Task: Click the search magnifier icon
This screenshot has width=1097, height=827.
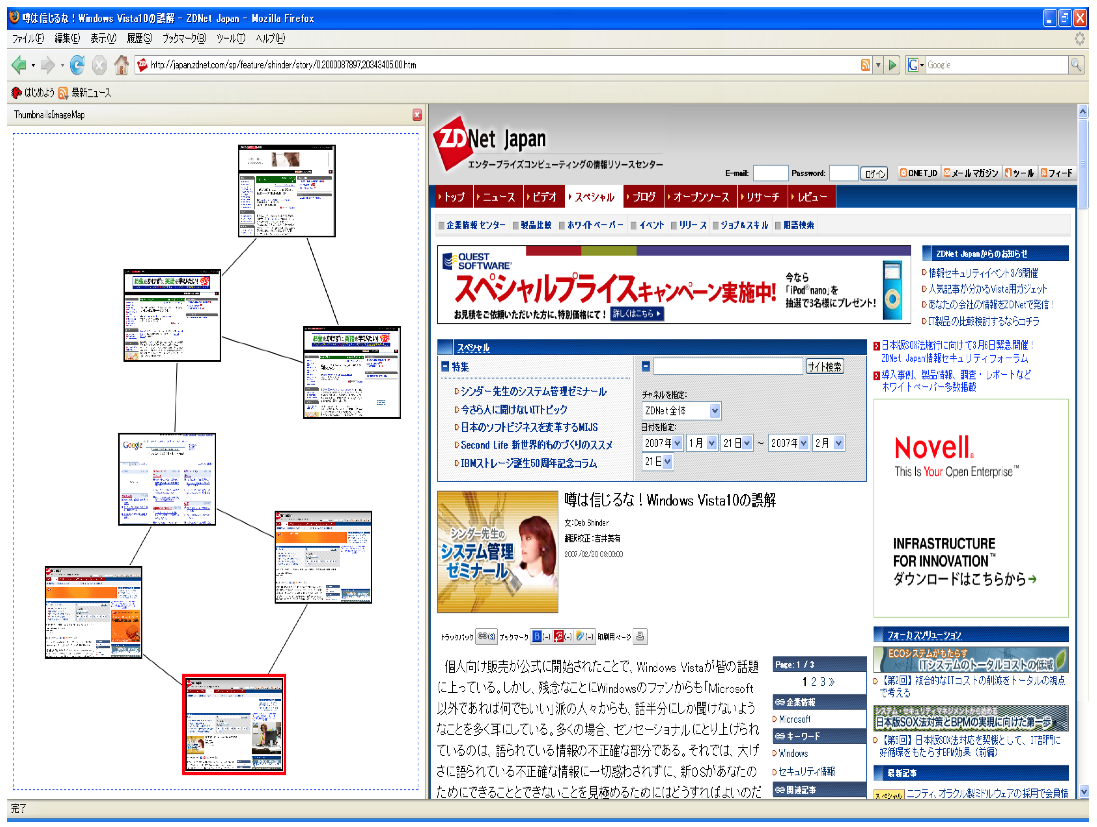Action: tap(1076, 65)
